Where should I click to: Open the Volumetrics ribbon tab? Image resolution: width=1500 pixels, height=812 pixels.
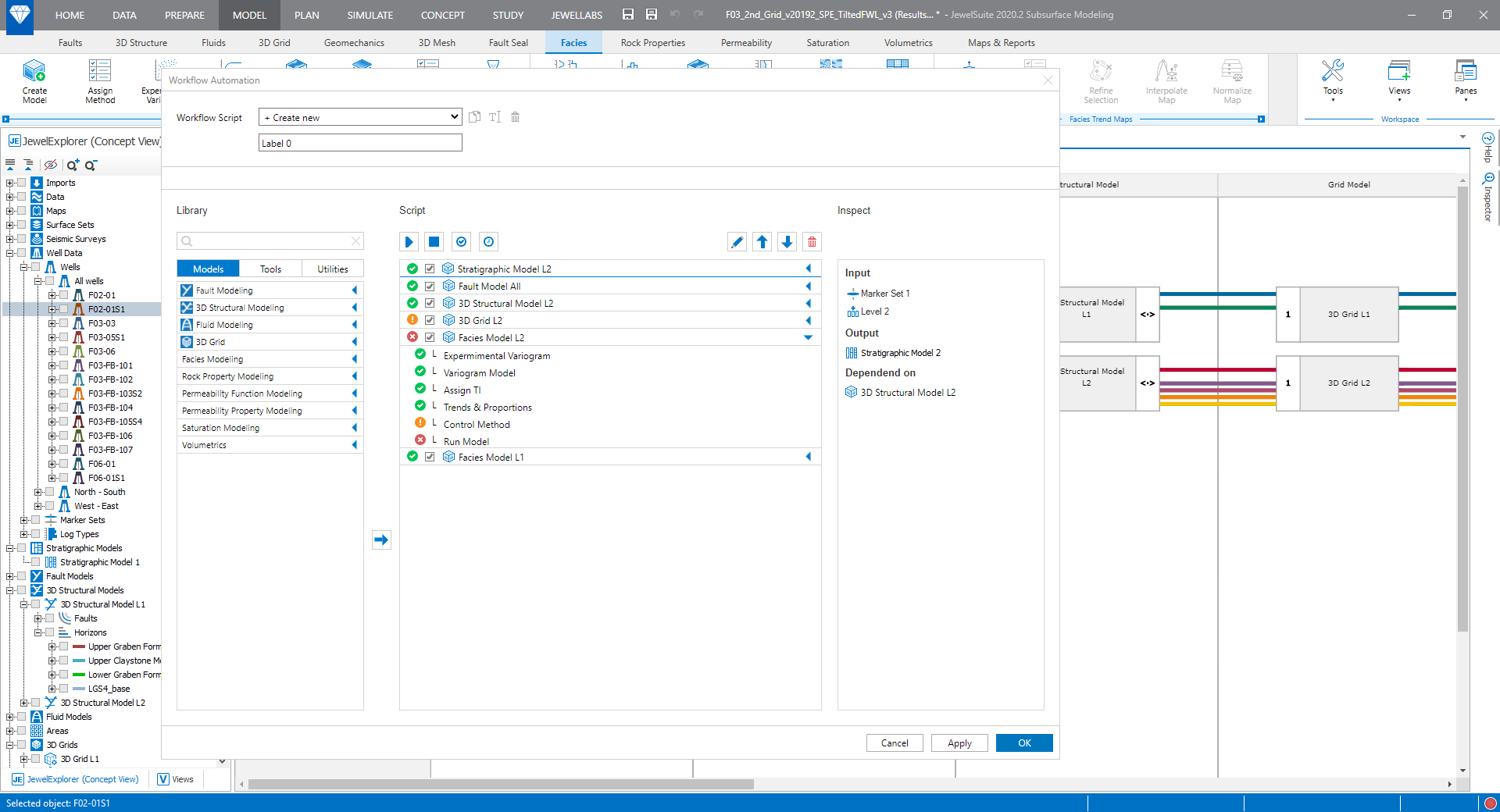908,43
